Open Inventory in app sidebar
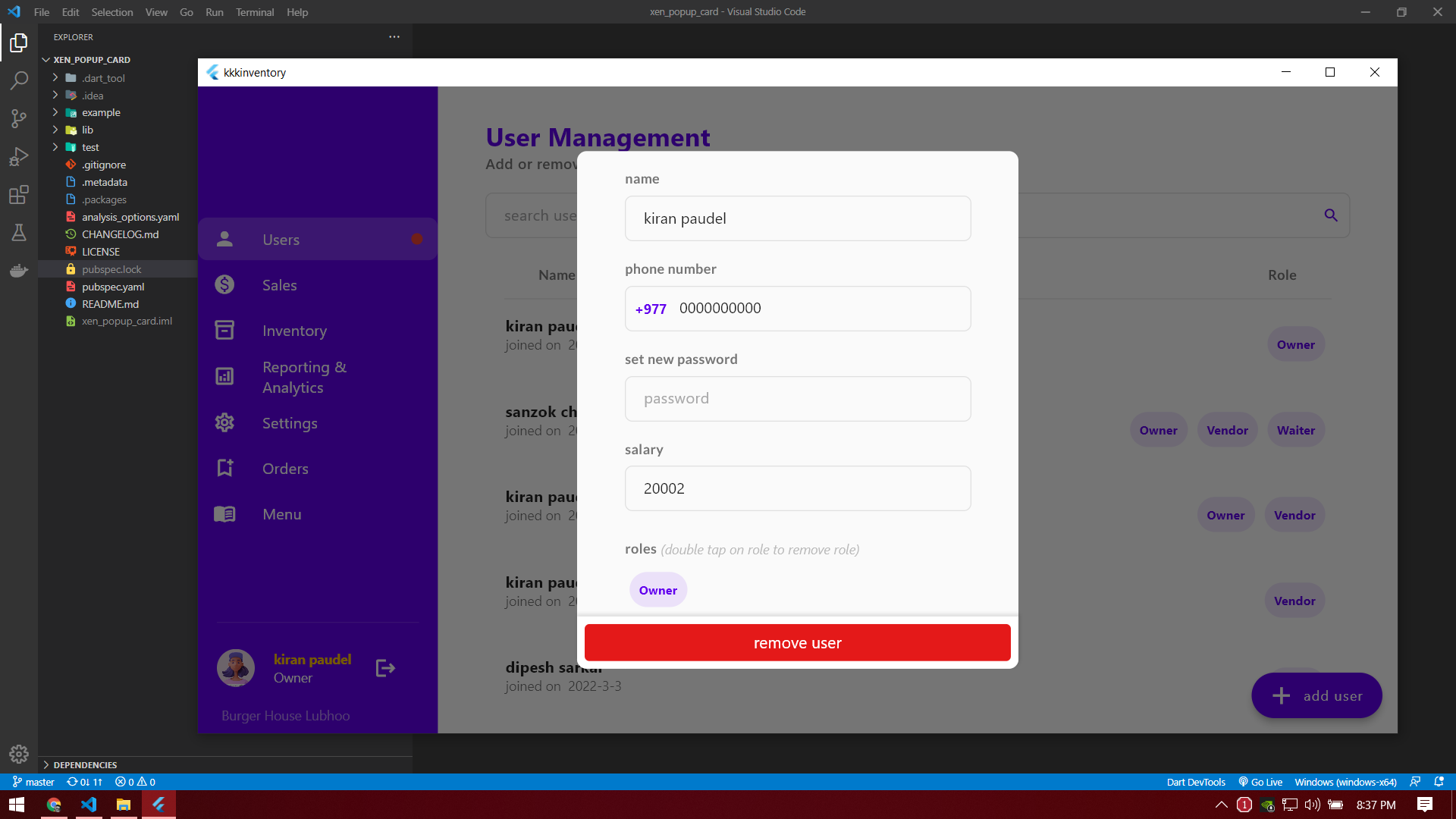The image size is (1456, 819). pos(294,331)
